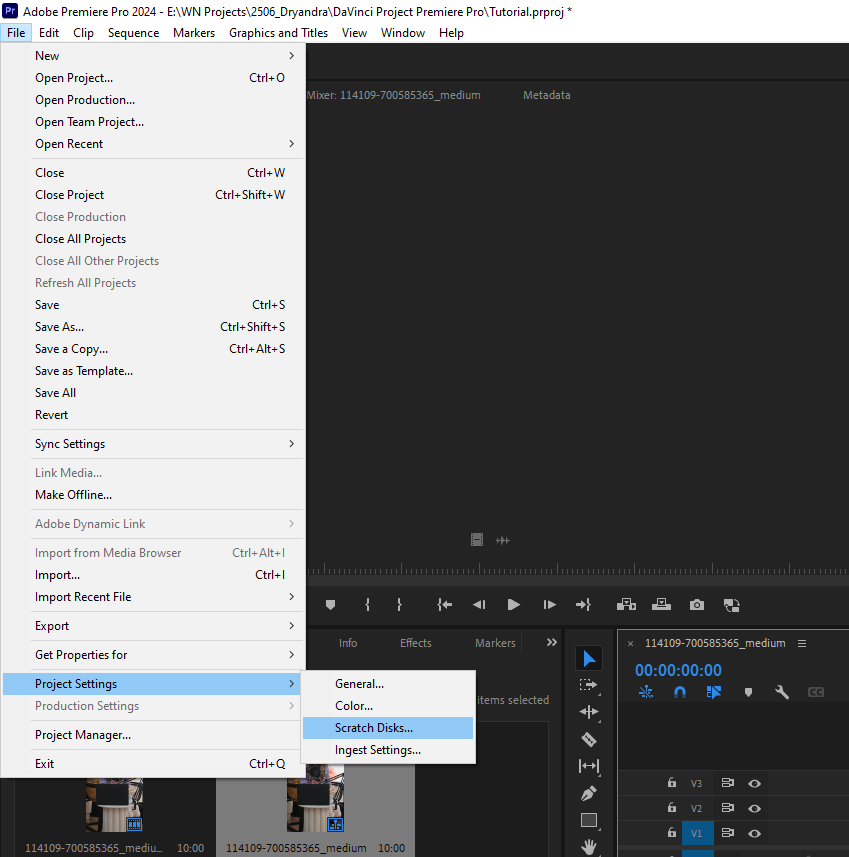Choose Color project settings
This screenshot has width=849, height=857.
(388, 706)
